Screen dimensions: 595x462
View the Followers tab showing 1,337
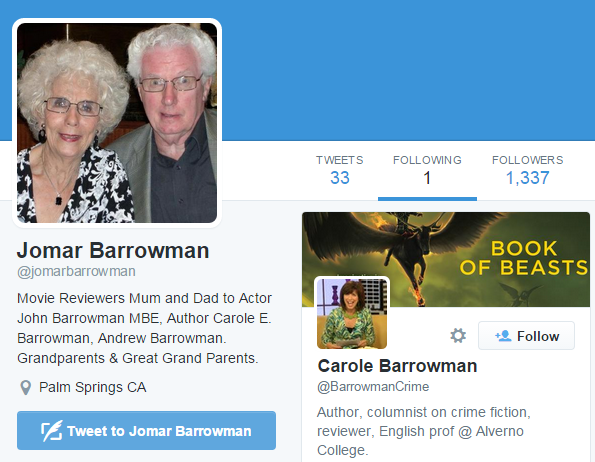point(527,170)
